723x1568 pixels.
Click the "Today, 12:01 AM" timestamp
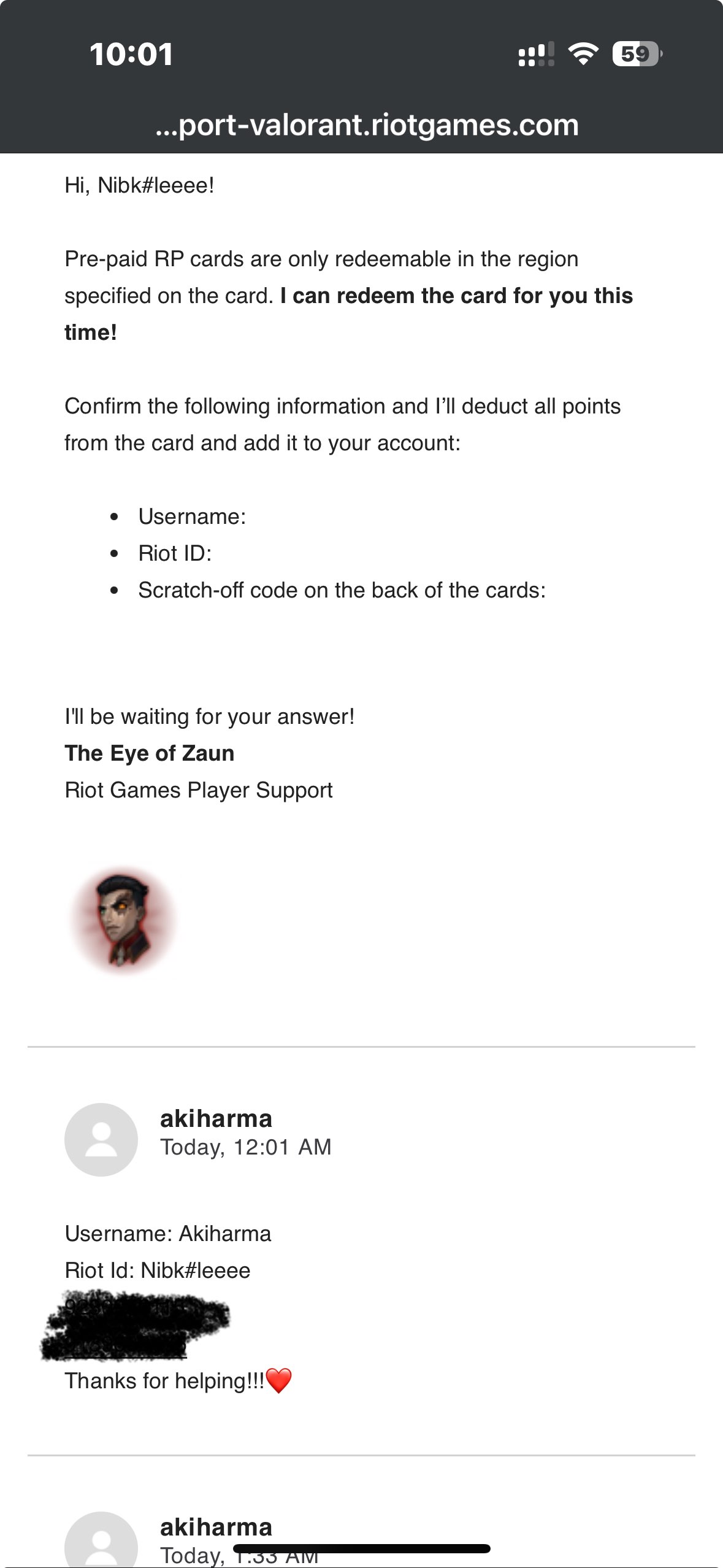(x=245, y=1147)
